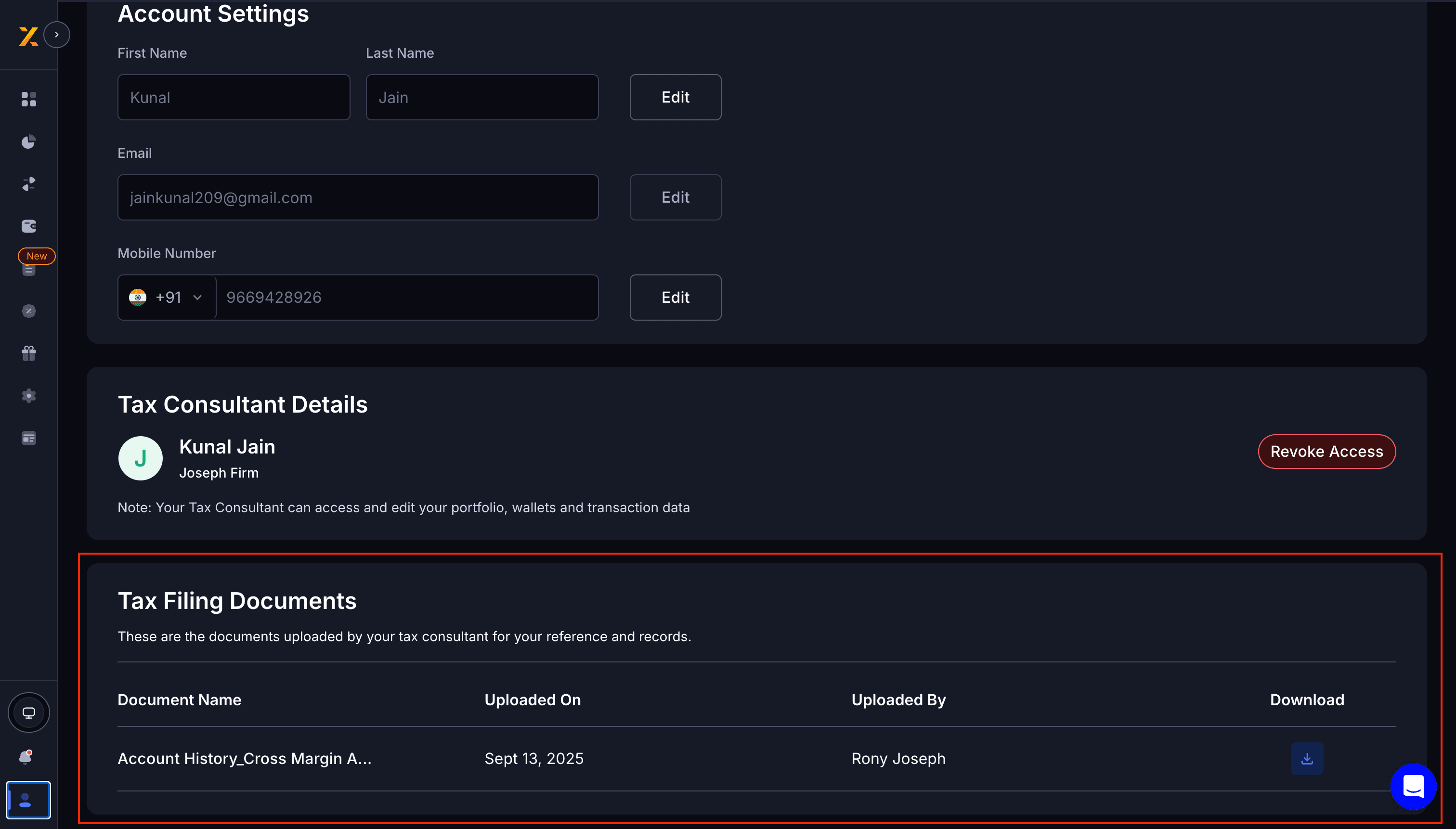Screen dimensions: 1456x829
Task: Click Edit next to the Email field
Action: 676,197
